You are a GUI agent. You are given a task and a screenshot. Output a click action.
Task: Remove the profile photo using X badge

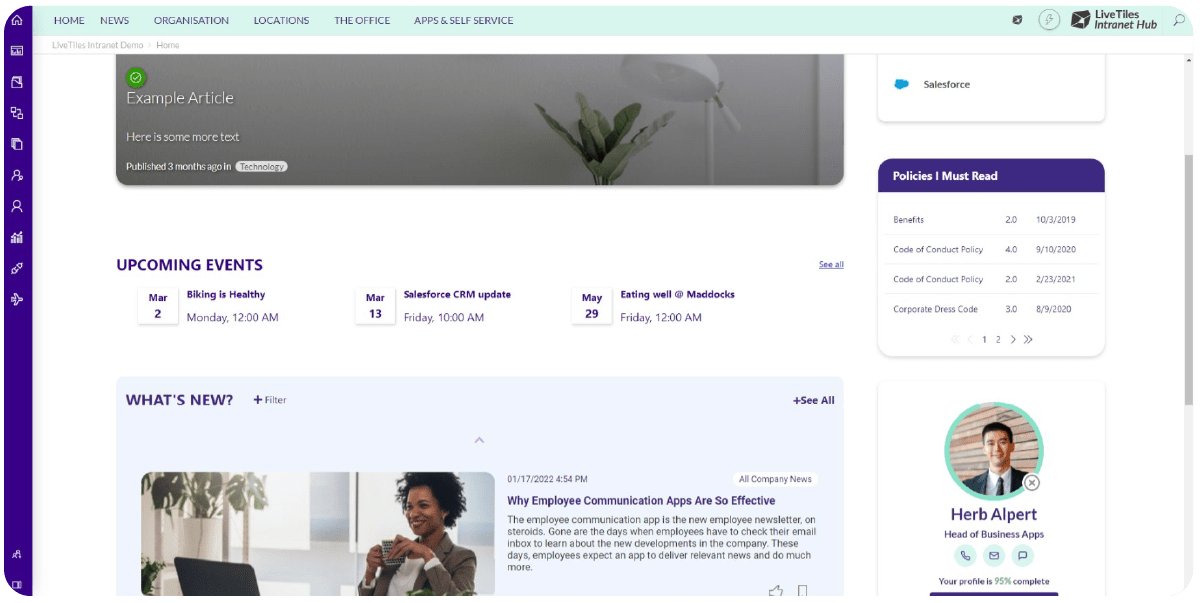click(x=1032, y=483)
